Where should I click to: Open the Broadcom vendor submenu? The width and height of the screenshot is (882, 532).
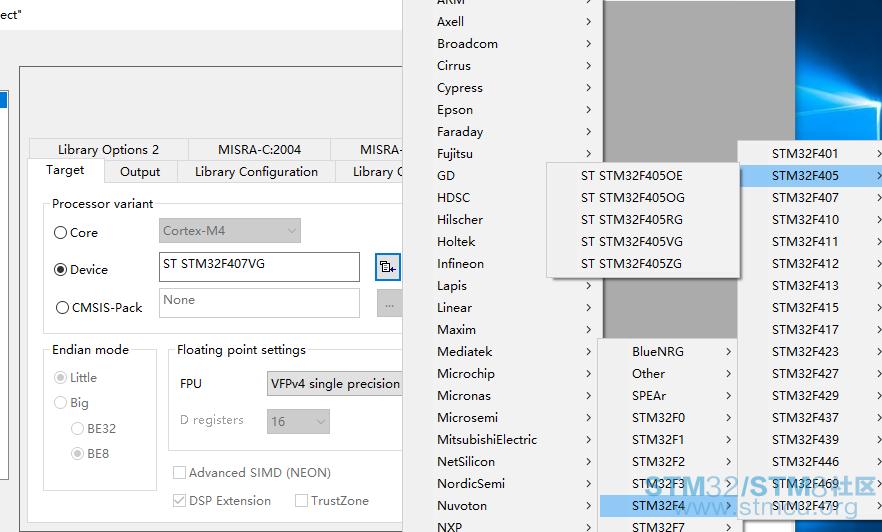click(503, 43)
